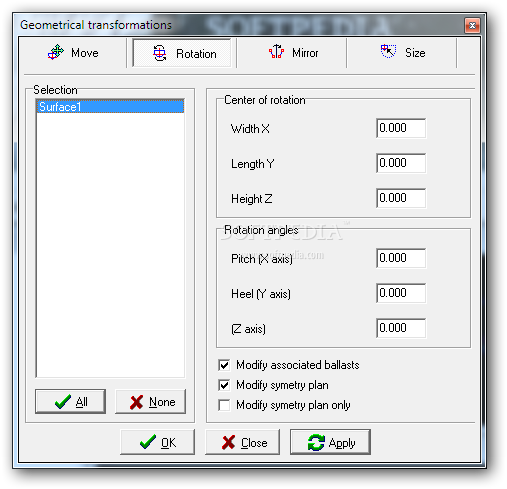Confirm with the OK button
Screen dimensions: 507x489
[157, 442]
